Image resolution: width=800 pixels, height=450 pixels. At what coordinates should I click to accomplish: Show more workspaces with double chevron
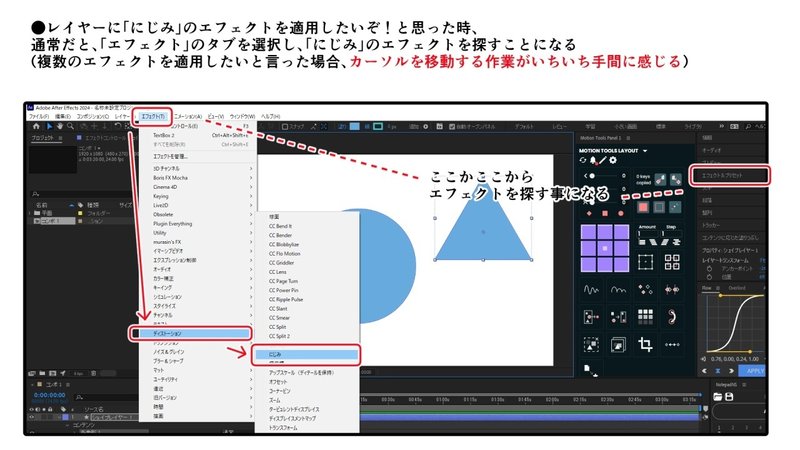(721, 126)
